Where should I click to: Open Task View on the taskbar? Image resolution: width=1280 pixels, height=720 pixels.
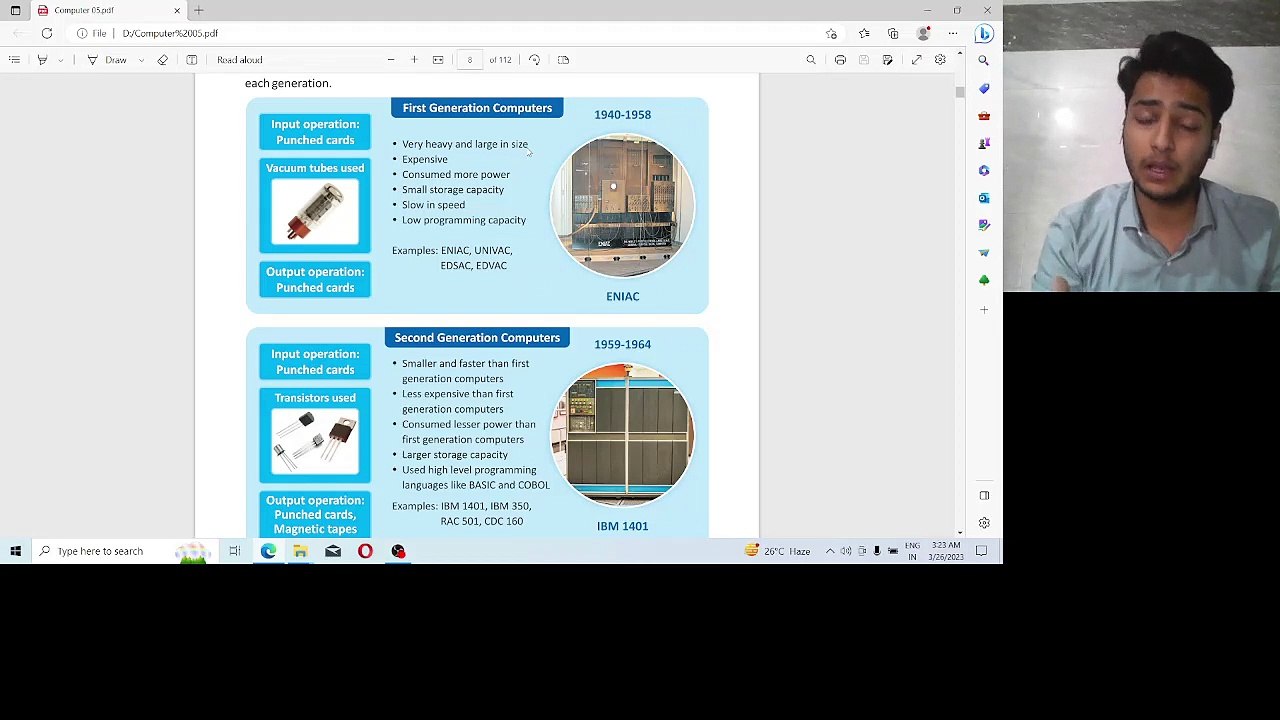pos(235,551)
